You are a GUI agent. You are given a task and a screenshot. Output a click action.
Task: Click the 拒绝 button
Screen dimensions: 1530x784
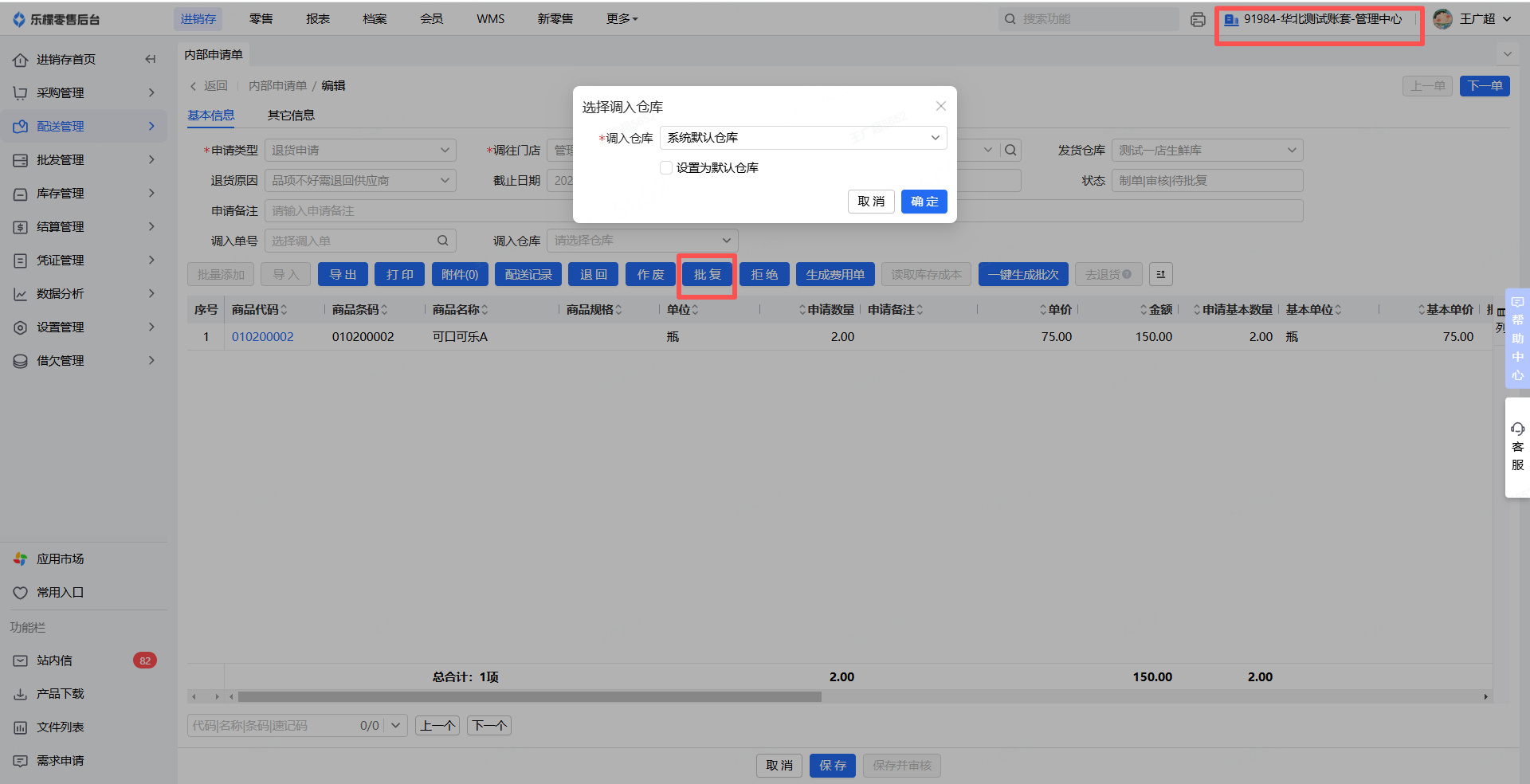click(x=764, y=275)
